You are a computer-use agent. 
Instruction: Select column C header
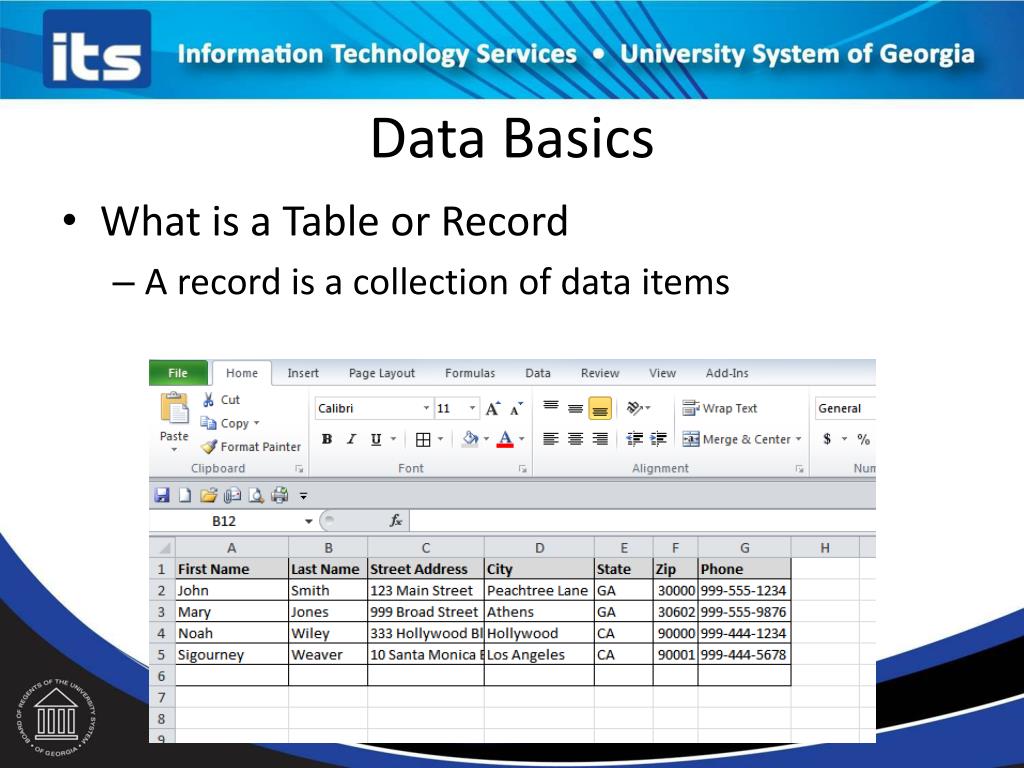(x=426, y=548)
